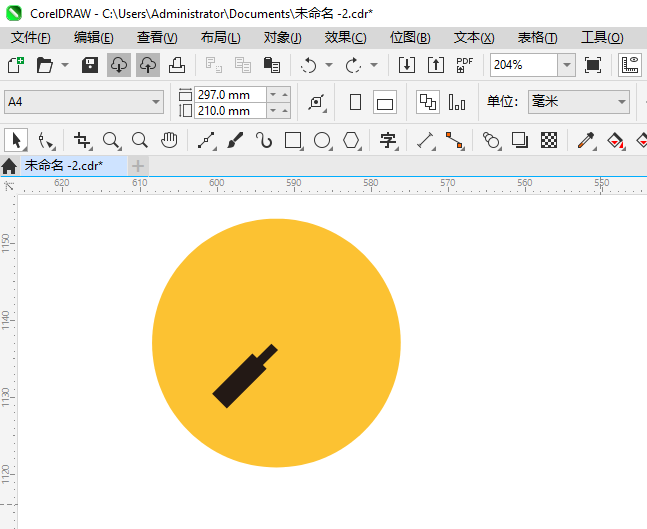647x529 pixels.
Task: Pick the Eyedropper tool
Action: [x=586, y=140]
